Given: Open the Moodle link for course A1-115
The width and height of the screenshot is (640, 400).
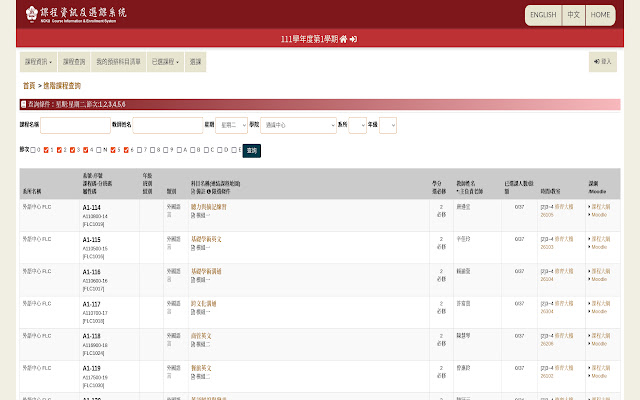Looking at the screenshot, I should click(599, 247).
